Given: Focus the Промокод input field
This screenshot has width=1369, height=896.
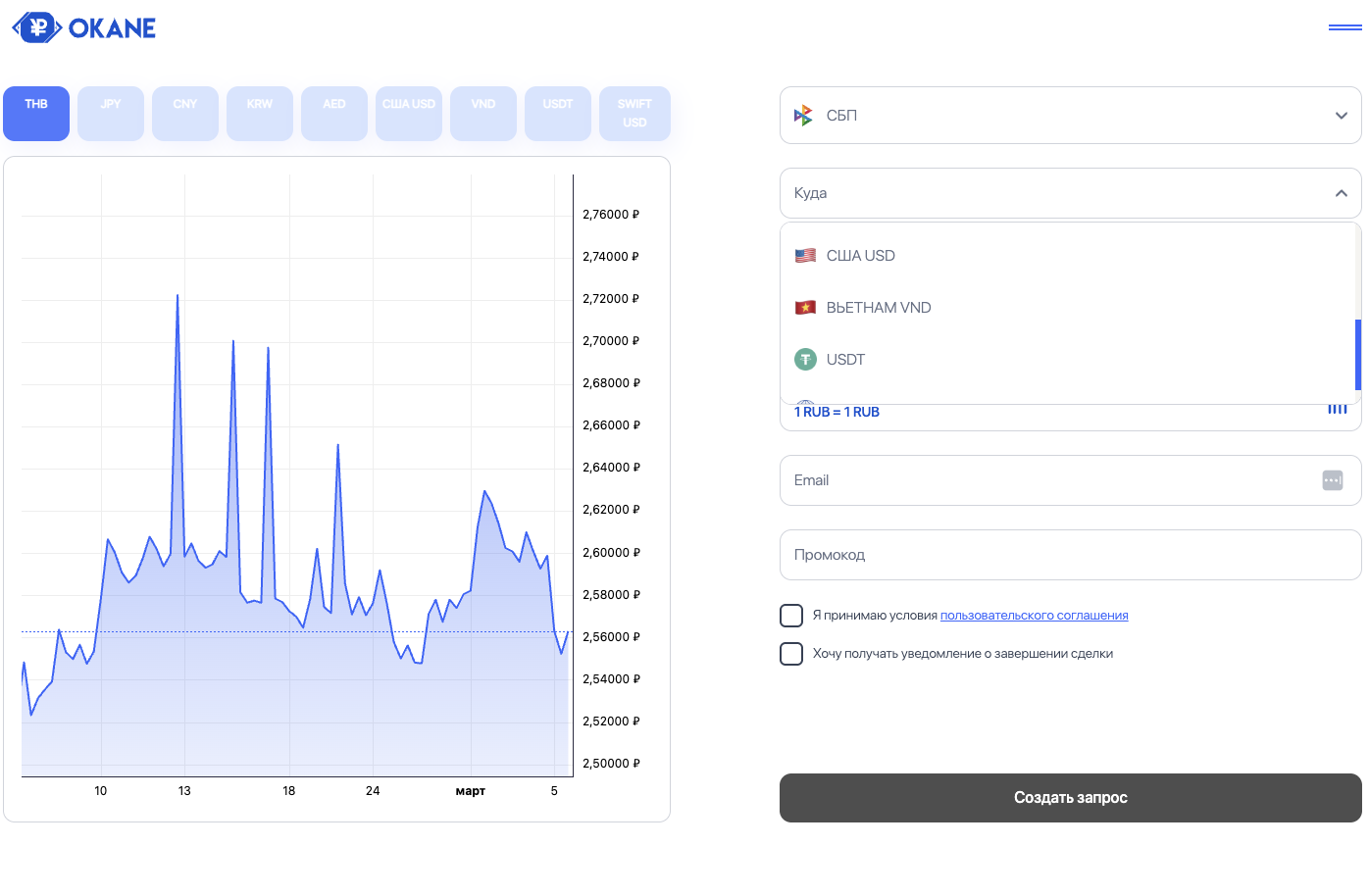Looking at the screenshot, I should 1070,555.
